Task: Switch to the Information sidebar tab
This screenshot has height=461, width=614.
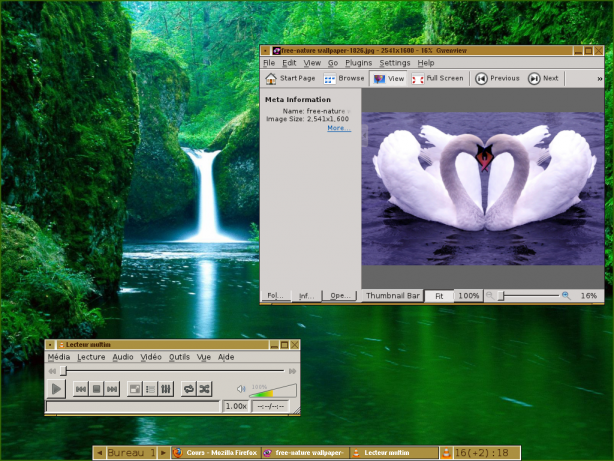Action: pyautogui.click(x=306, y=296)
